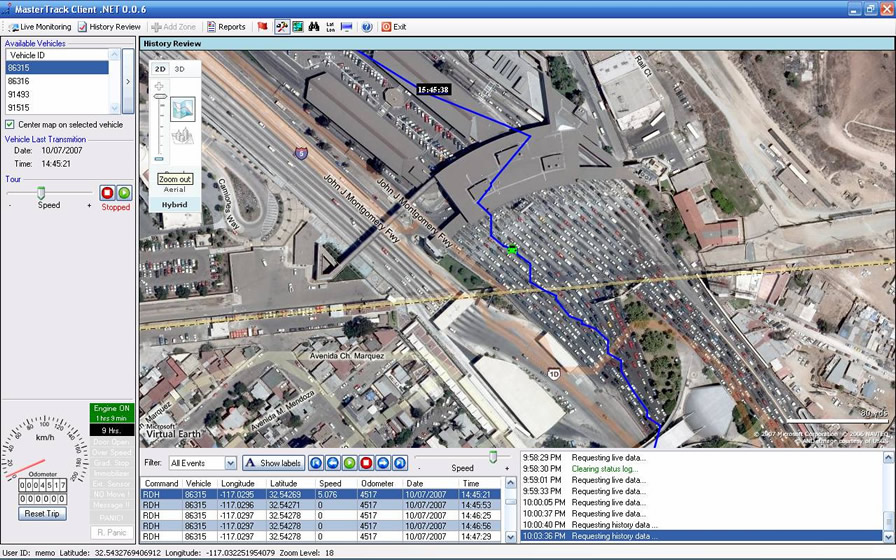Click the Show labels button
Viewport: 896px width, 560px height.
tap(273, 463)
